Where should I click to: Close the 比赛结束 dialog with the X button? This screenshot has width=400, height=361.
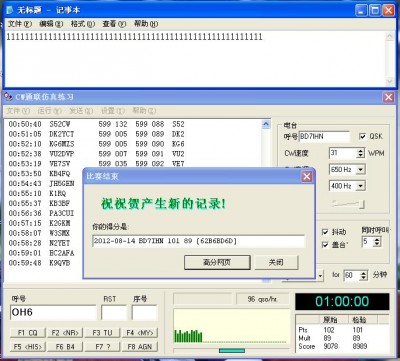coord(307,176)
